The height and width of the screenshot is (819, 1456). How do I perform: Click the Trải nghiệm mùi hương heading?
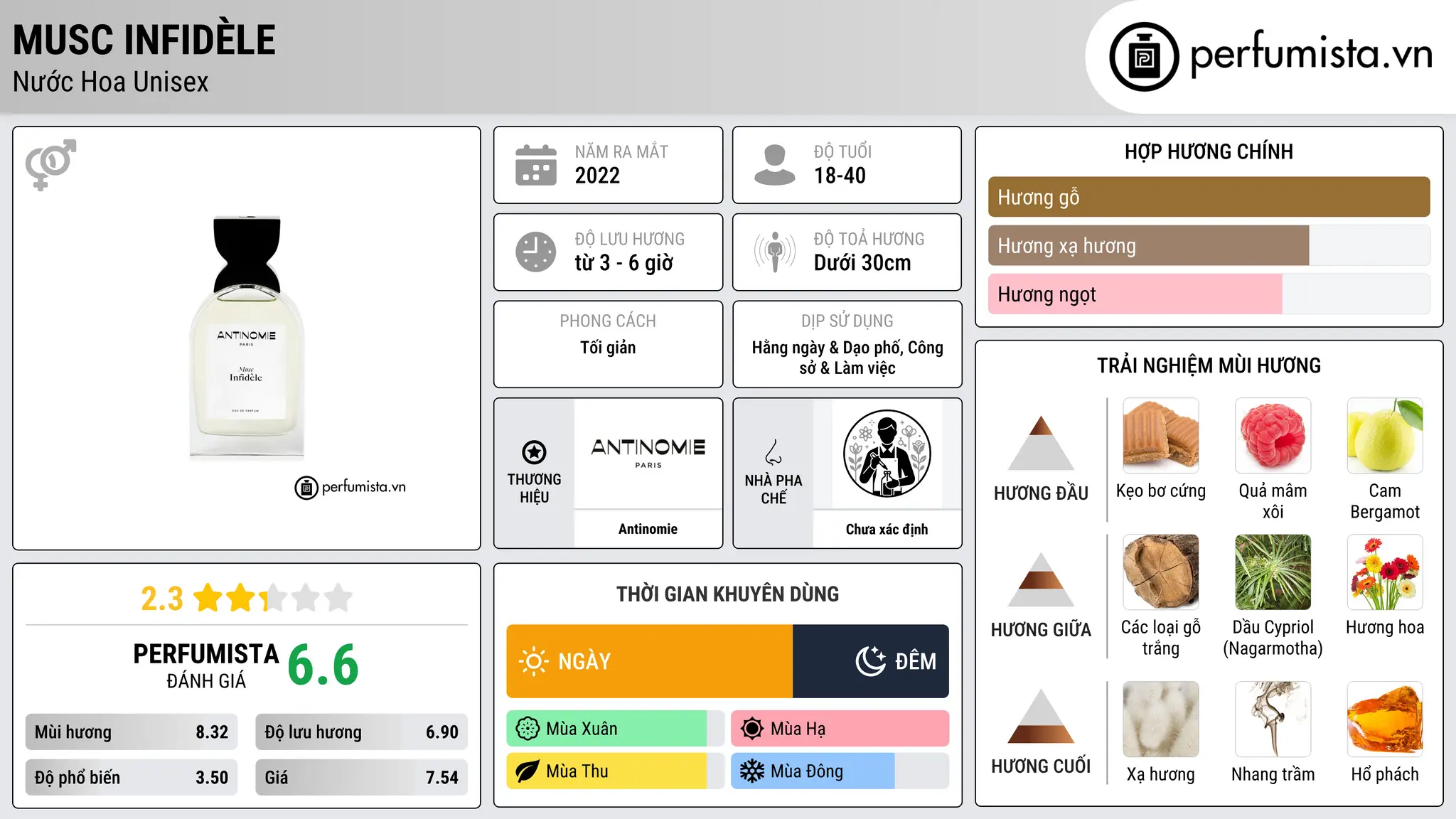[1209, 365]
